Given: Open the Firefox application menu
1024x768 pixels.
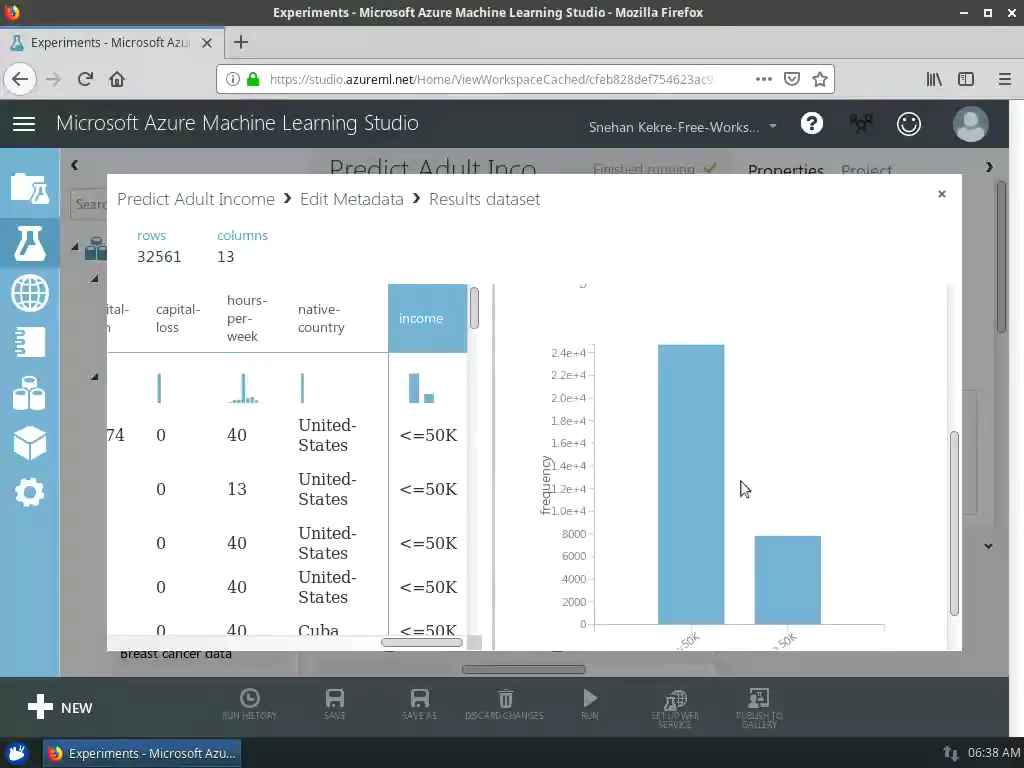Looking at the screenshot, I should (x=1004, y=79).
